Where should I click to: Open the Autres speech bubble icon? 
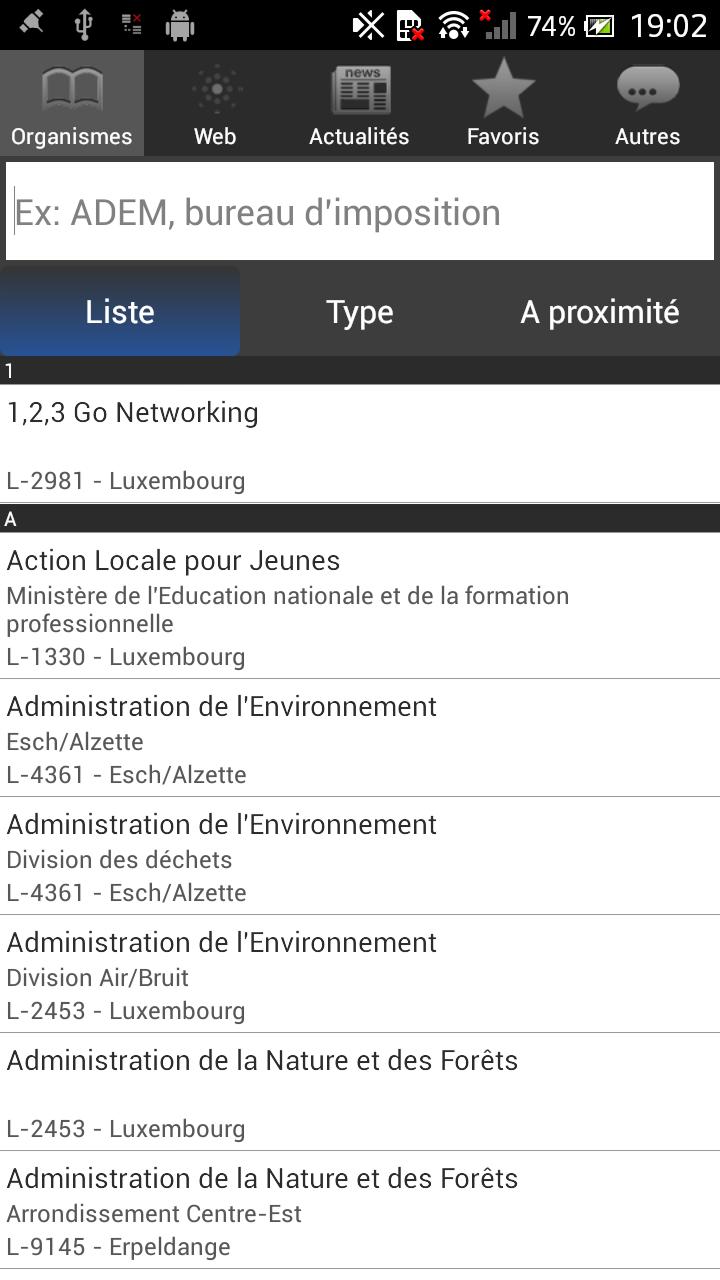coord(647,90)
